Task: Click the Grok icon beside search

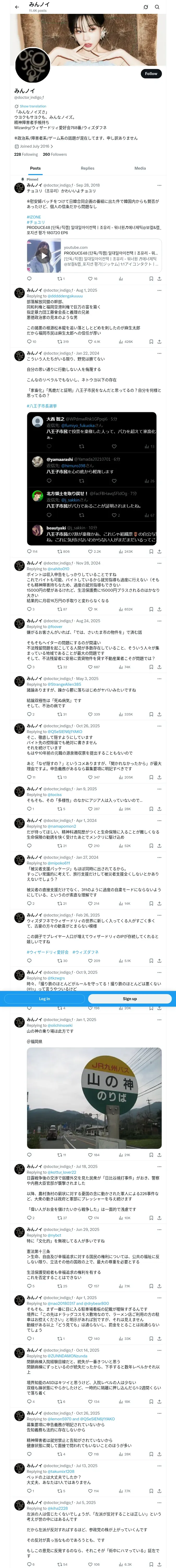Action: [146, 7]
